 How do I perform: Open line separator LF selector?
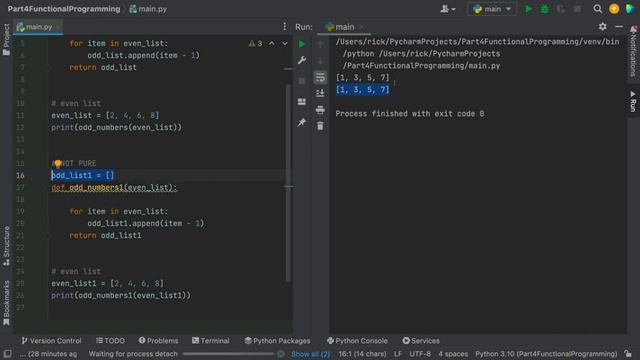[x=398, y=354]
